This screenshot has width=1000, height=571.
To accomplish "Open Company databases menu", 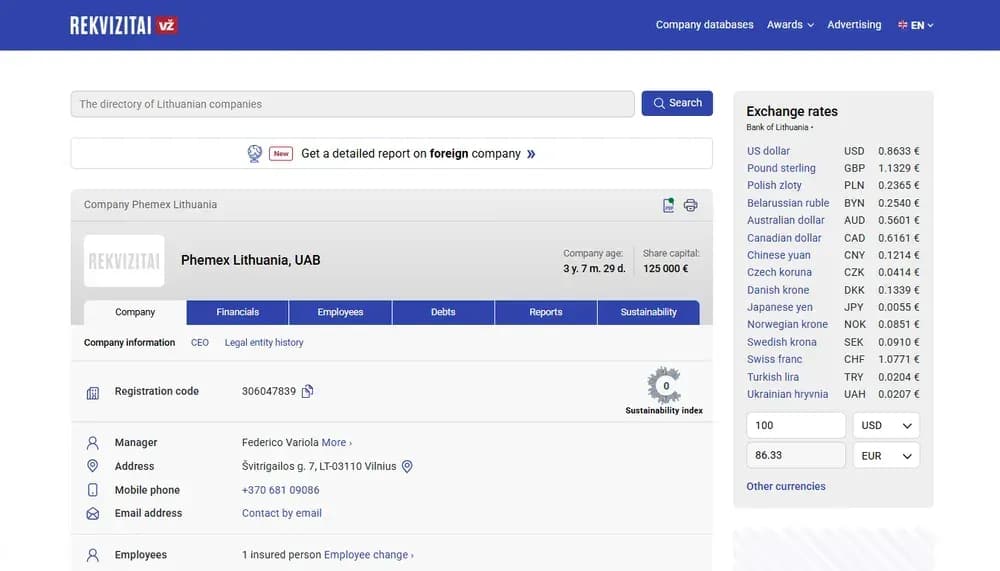I will (704, 25).
